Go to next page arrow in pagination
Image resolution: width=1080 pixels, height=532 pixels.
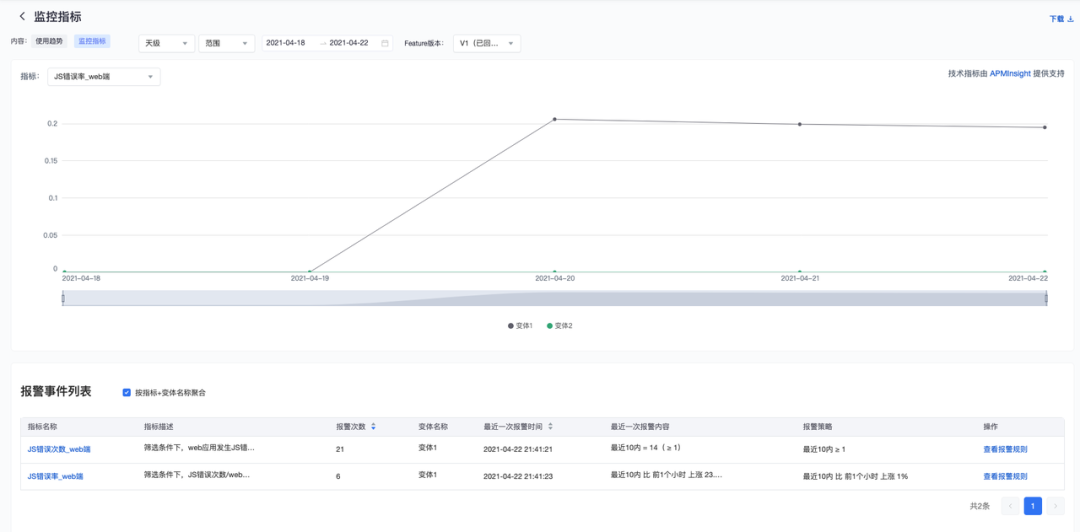click(x=1055, y=506)
